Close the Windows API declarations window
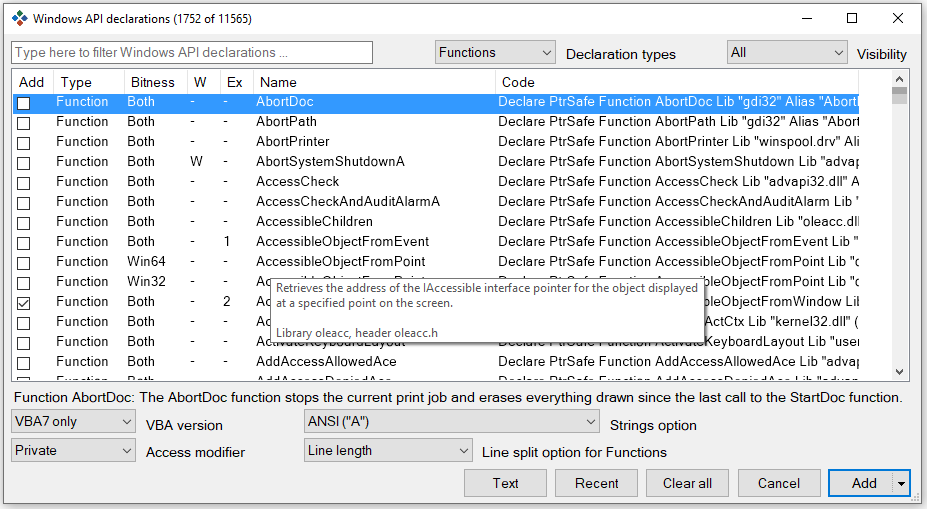 897,18
